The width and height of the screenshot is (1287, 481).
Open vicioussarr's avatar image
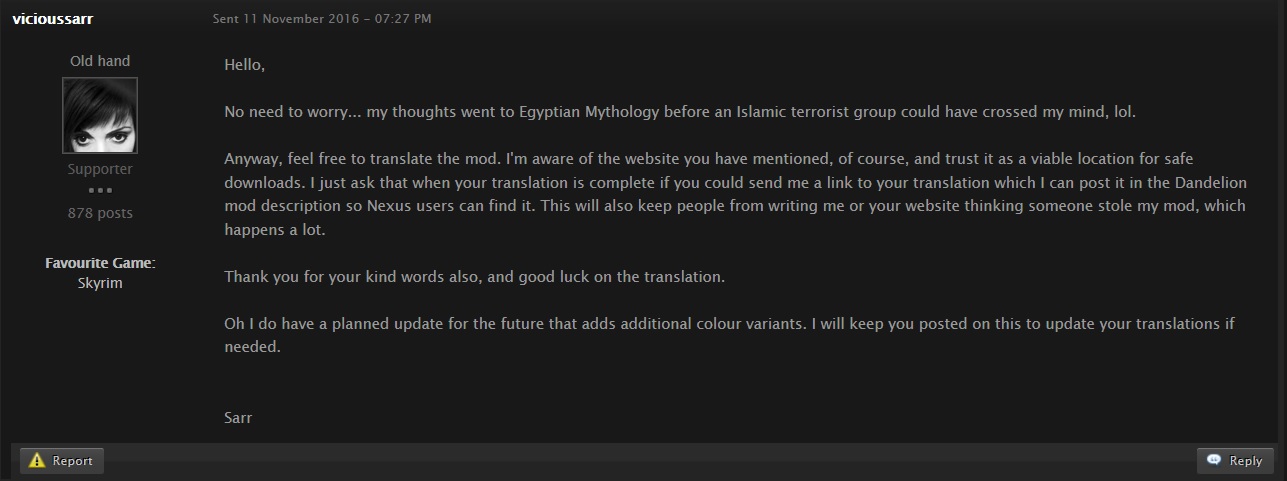click(x=100, y=115)
